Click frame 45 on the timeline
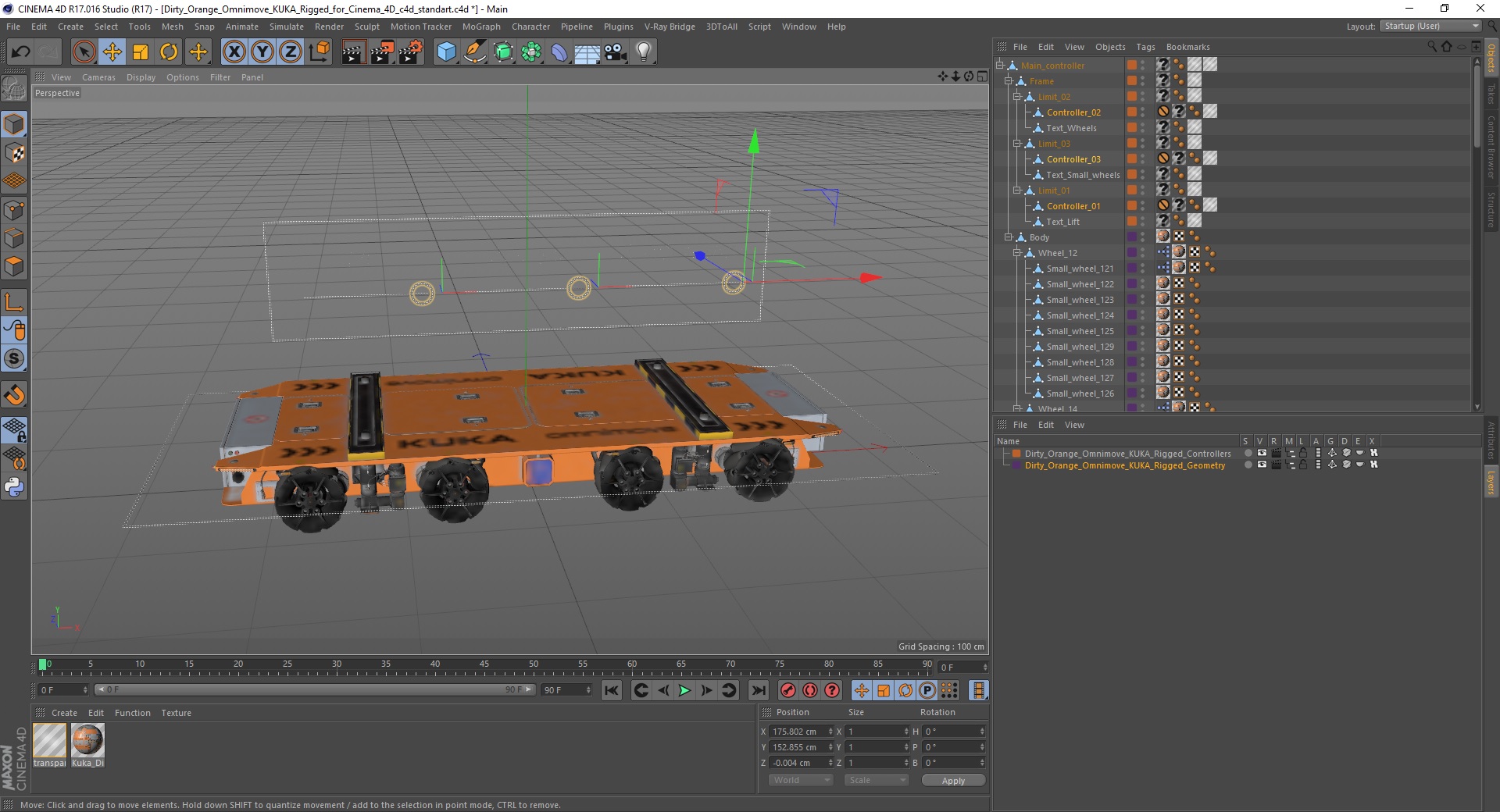This screenshot has width=1500, height=812. pyautogui.click(x=484, y=665)
